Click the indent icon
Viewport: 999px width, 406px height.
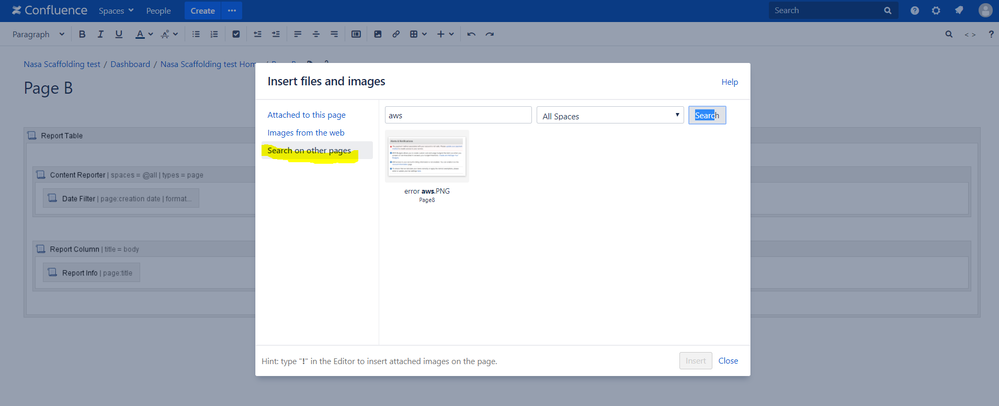(x=275, y=34)
